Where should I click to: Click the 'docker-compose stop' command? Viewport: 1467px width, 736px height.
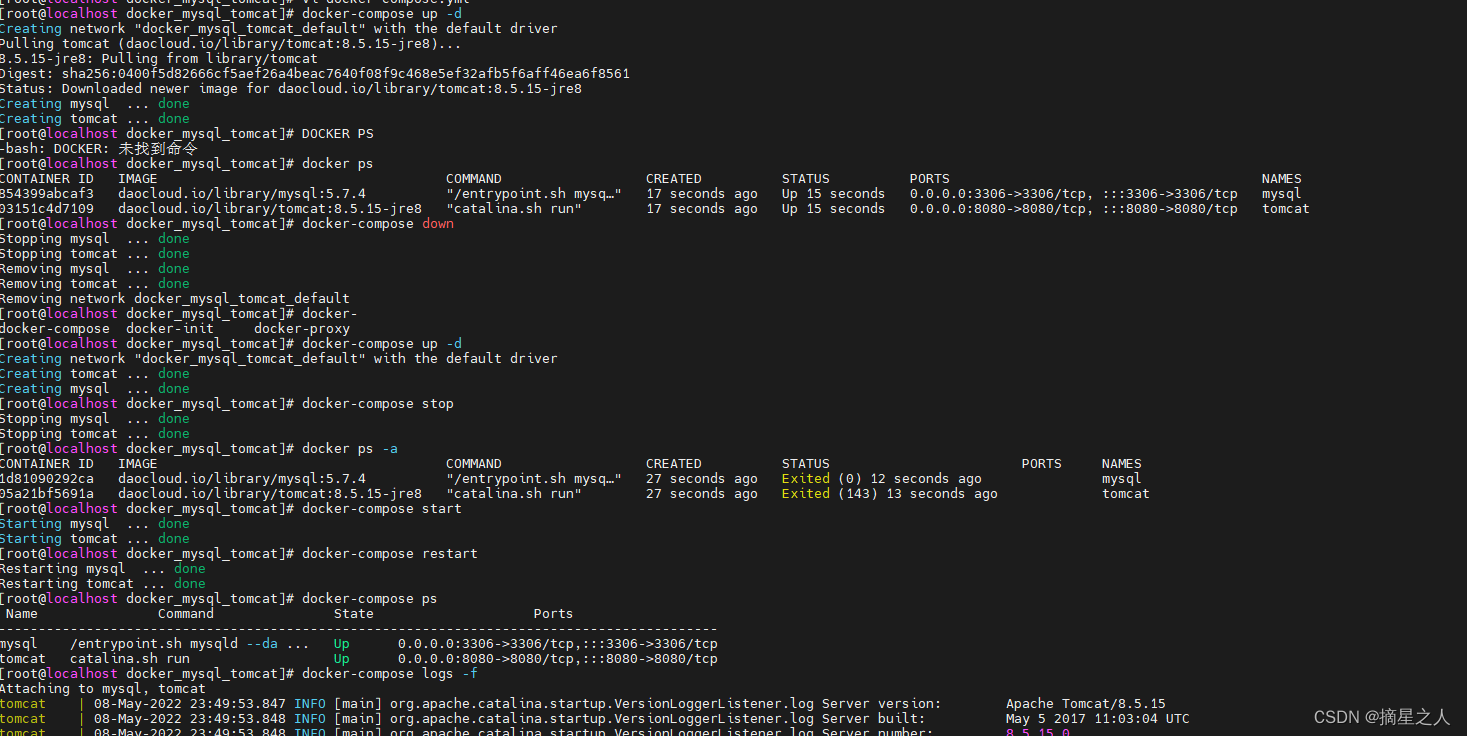pyautogui.click(x=377, y=404)
